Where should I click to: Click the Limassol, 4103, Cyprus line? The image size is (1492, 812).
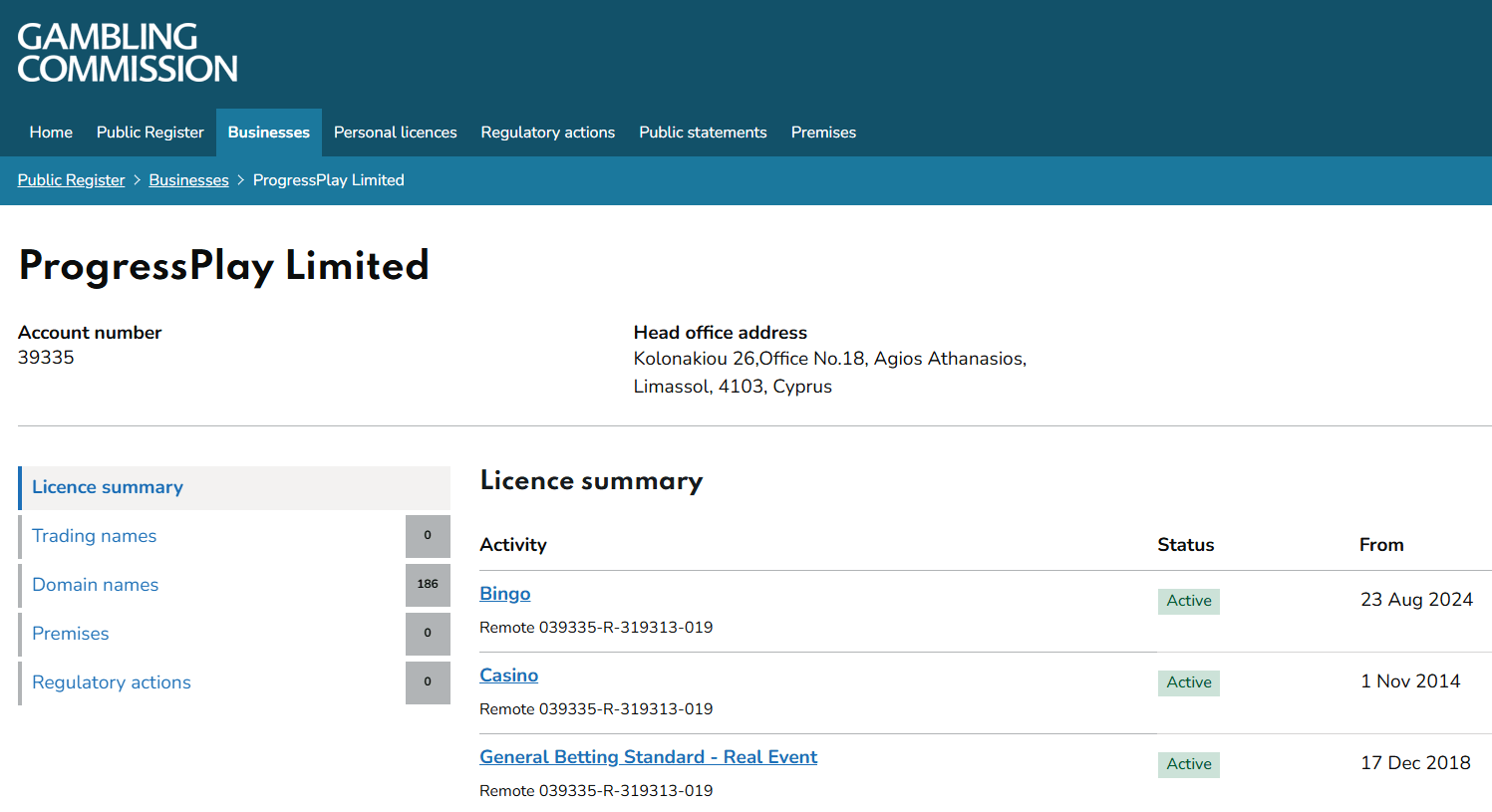click(x=733, y=387)
